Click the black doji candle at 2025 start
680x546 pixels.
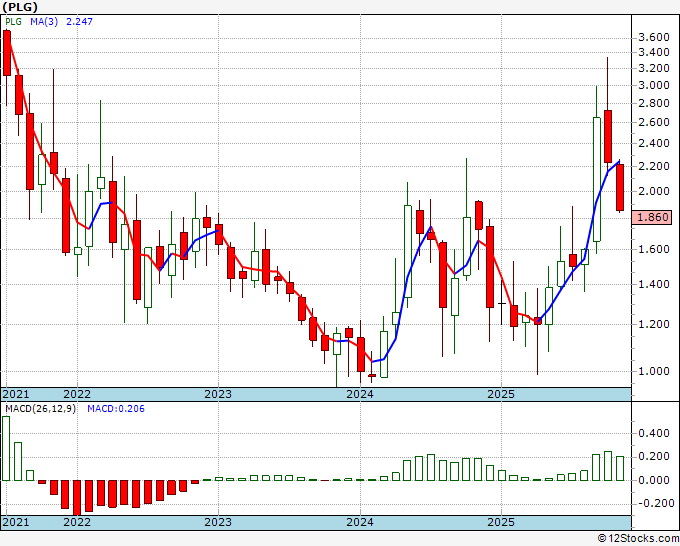(x=502, y=303)
